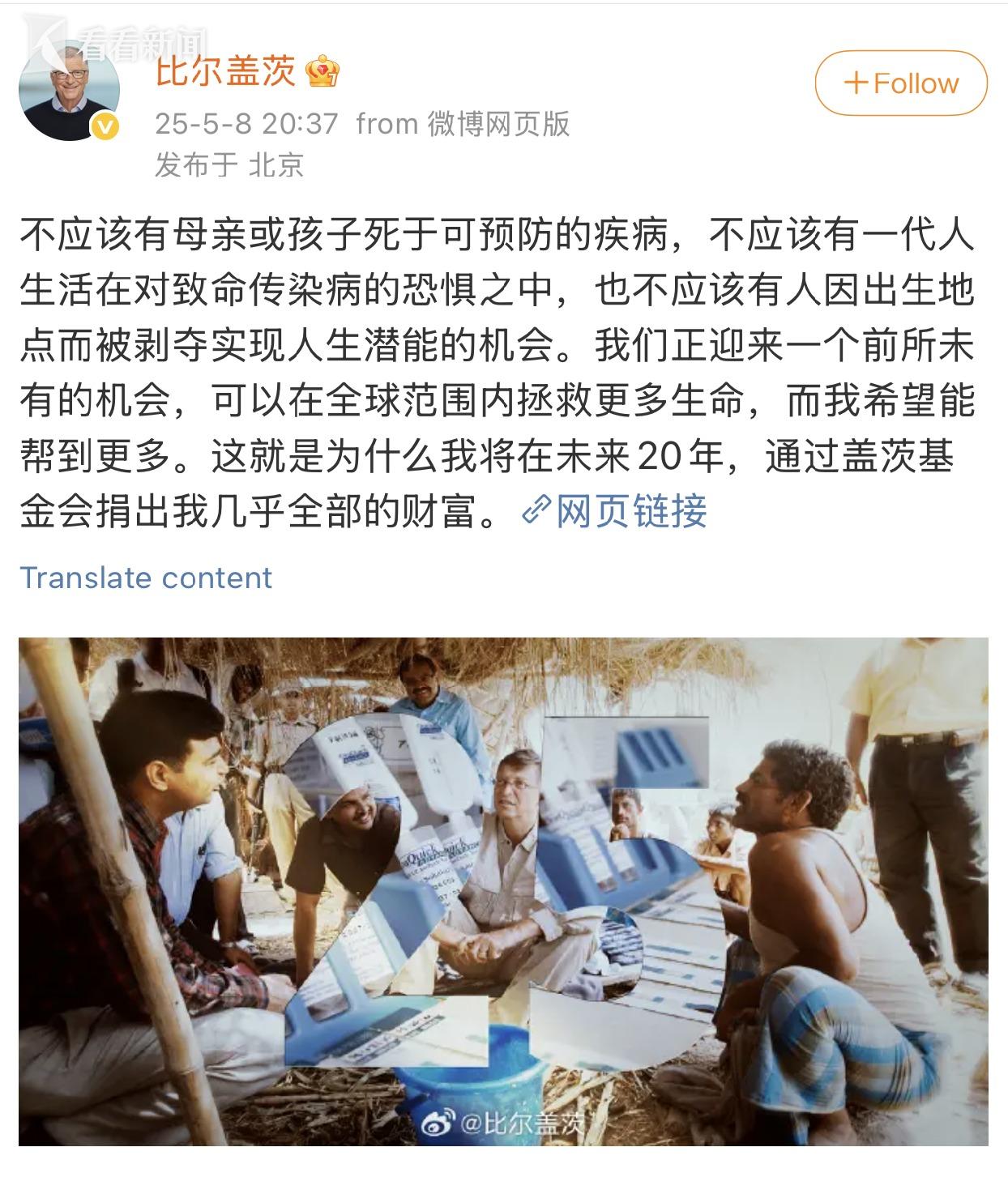Click the chain-link icon before 网页链接
The width and height of the screenshot is (1008, 1177).
click(536, 511)
